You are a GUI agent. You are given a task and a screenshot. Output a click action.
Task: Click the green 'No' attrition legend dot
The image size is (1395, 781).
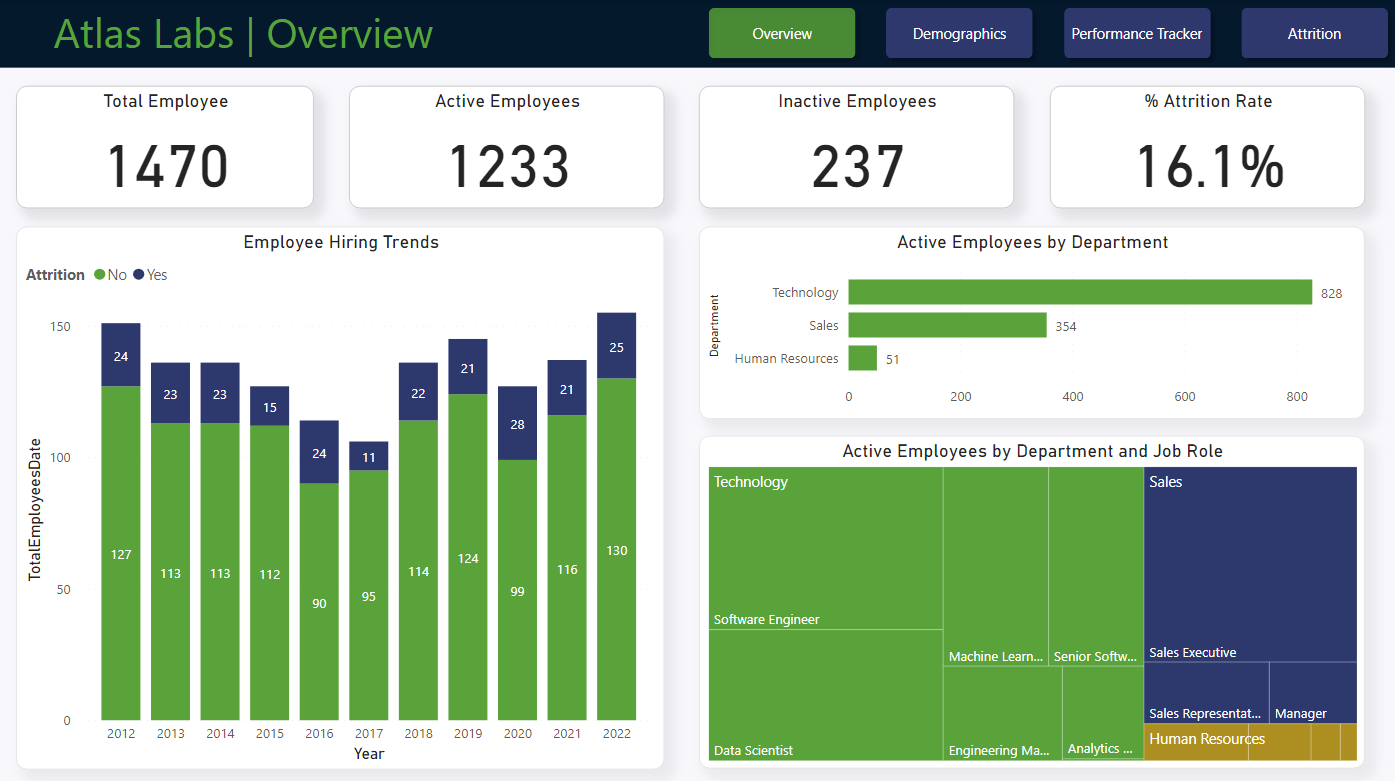(x=100, y=275)
